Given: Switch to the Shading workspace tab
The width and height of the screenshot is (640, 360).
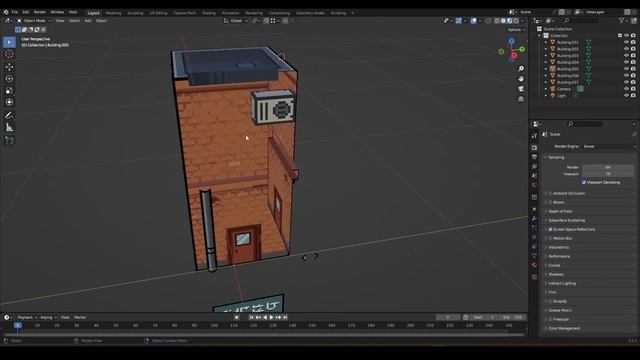Looking at the screenshot, I should [x=209, y=13].
